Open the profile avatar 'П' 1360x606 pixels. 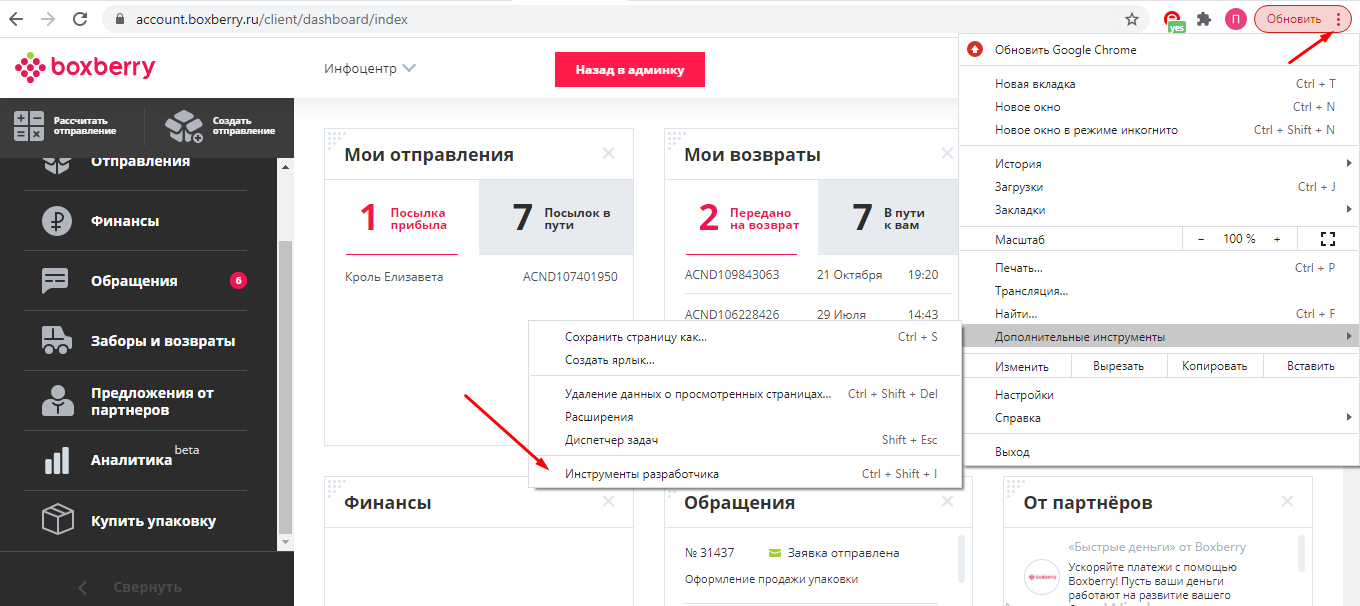1235,19
